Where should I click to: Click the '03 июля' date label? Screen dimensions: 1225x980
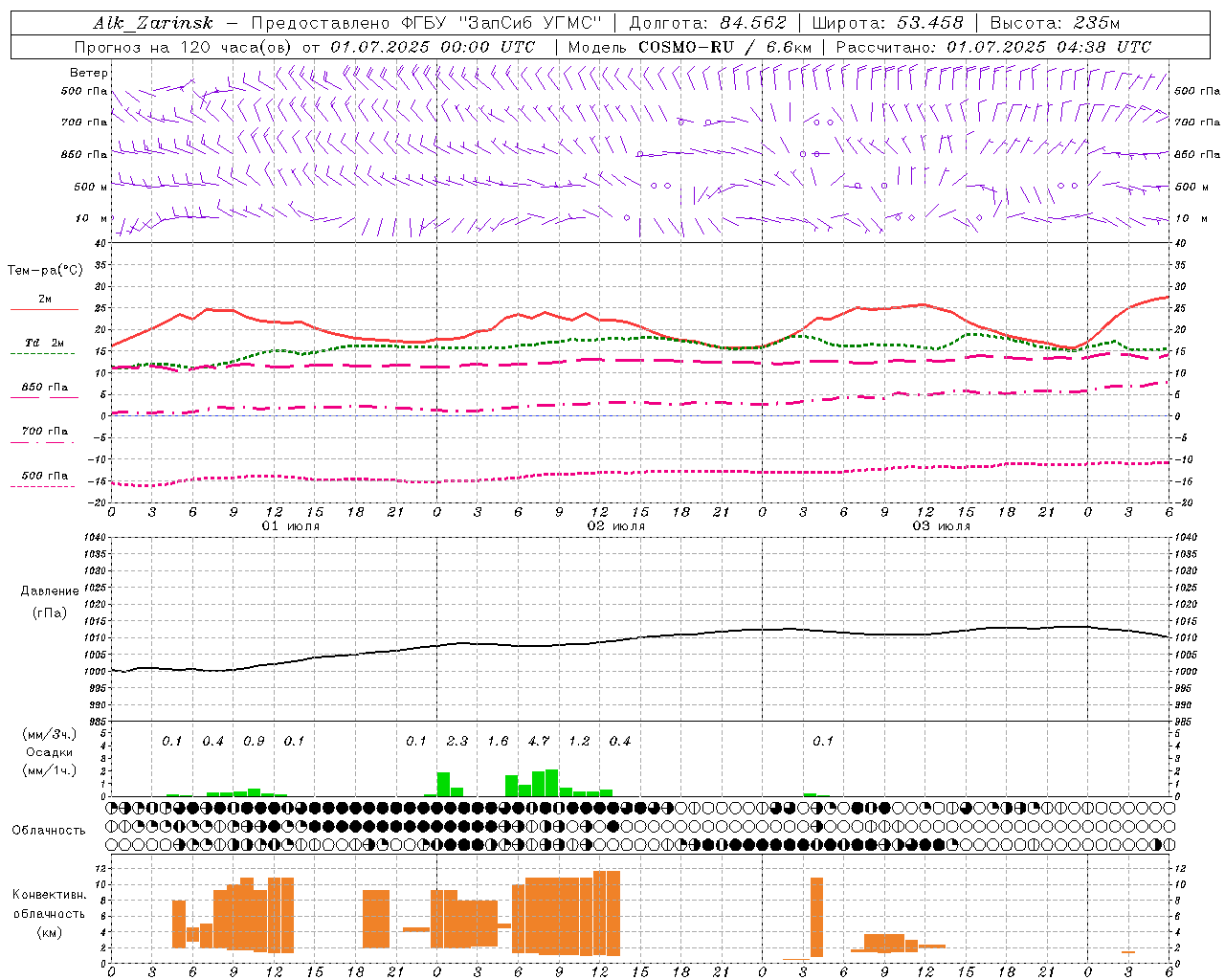(x=942, y=526)
